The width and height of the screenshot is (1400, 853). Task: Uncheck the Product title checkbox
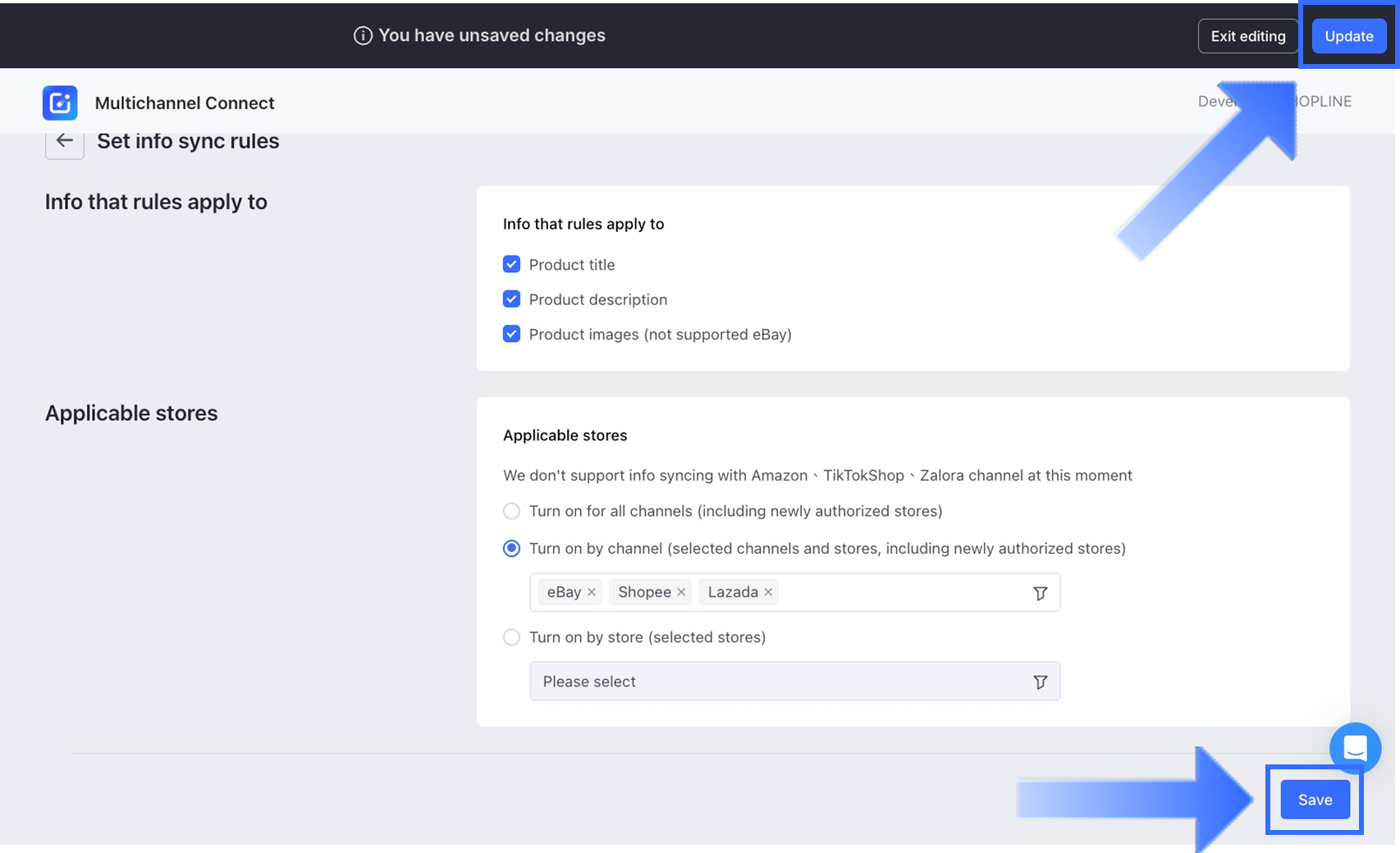click(x=511, y=264)
